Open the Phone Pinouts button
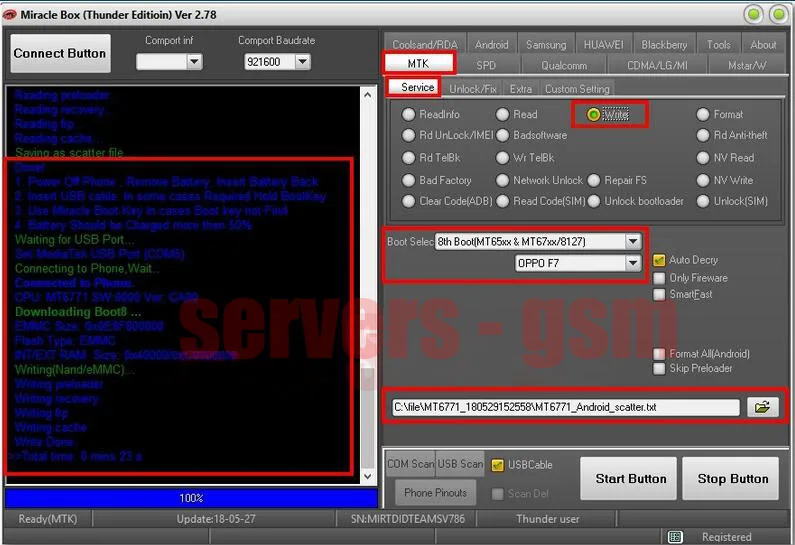The width and height of the screenshot is (795, 545). [x=436, y=492]
